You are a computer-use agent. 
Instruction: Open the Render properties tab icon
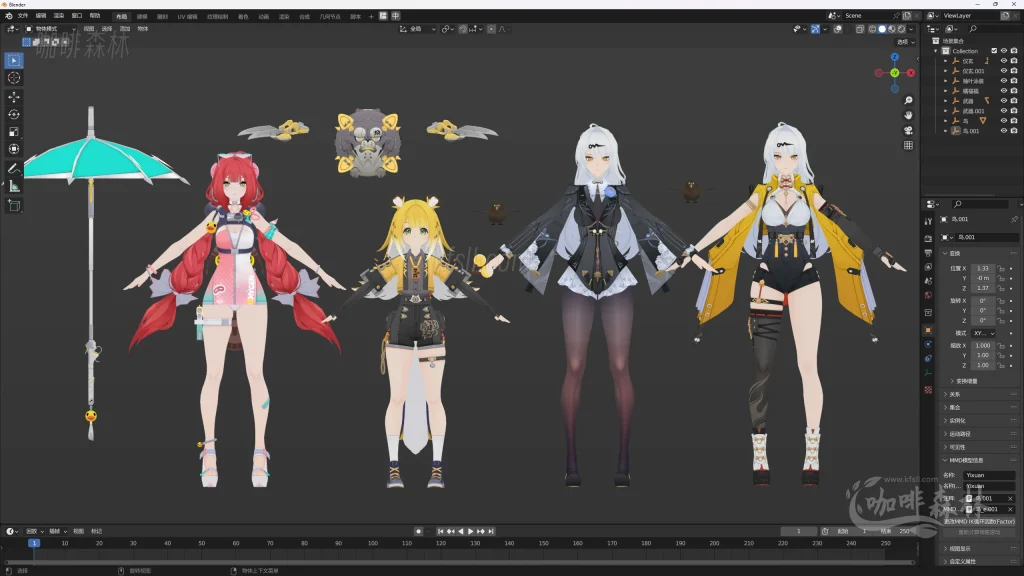928,238
